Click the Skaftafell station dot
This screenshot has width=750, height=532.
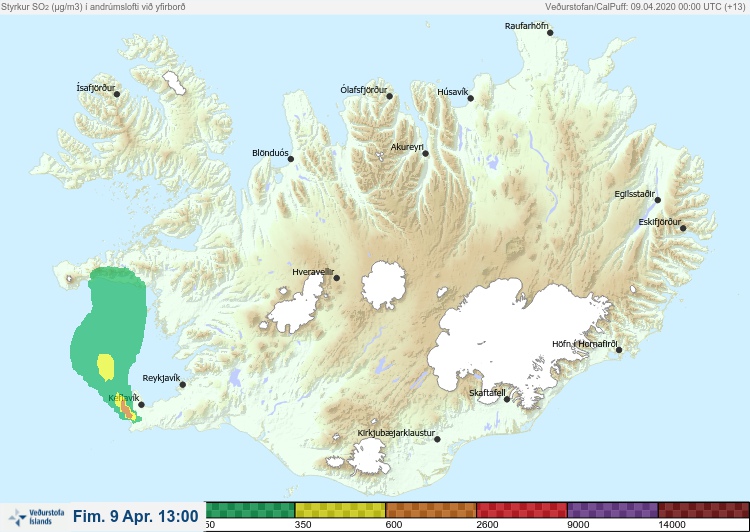(507, 399)
